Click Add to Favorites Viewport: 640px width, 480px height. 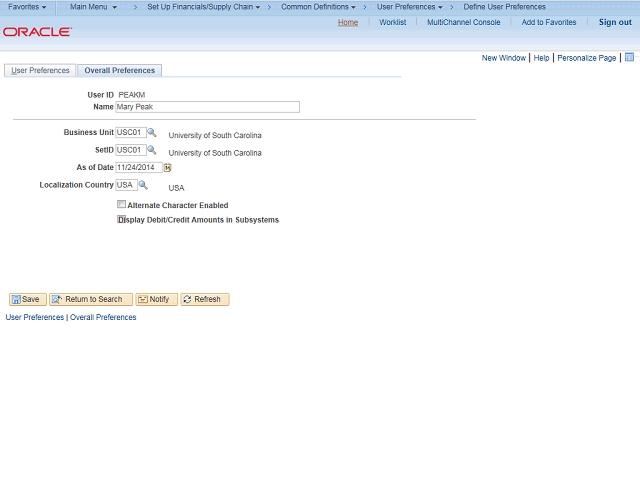549,22
